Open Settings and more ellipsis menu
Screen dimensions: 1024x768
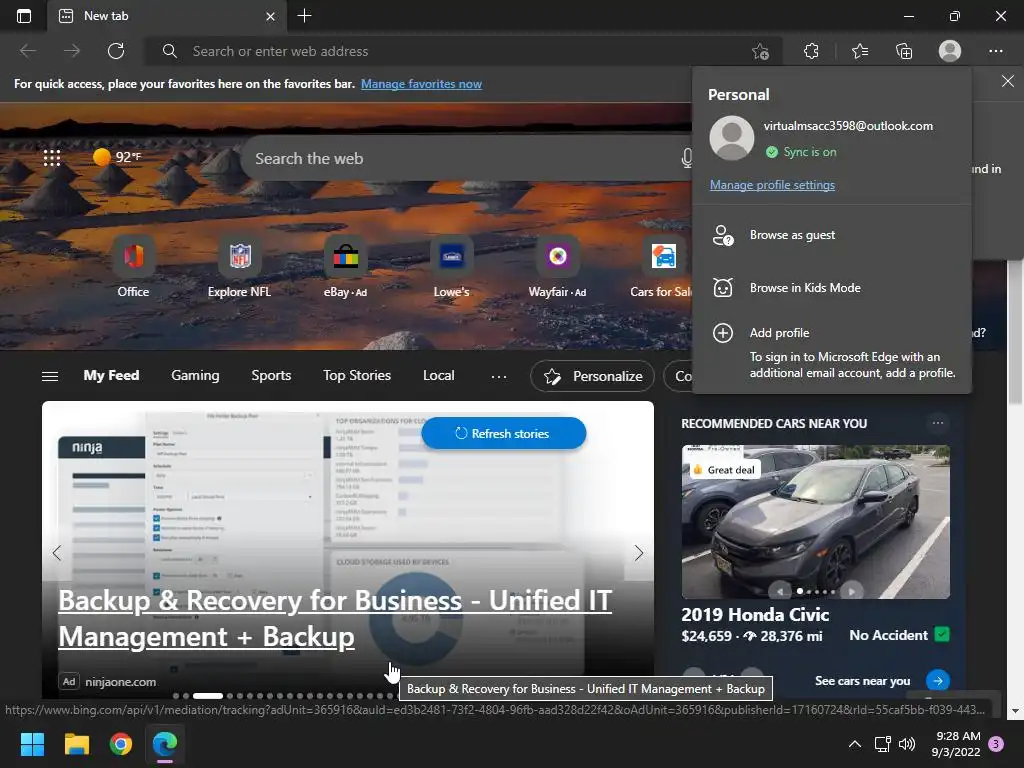point(996,51)
